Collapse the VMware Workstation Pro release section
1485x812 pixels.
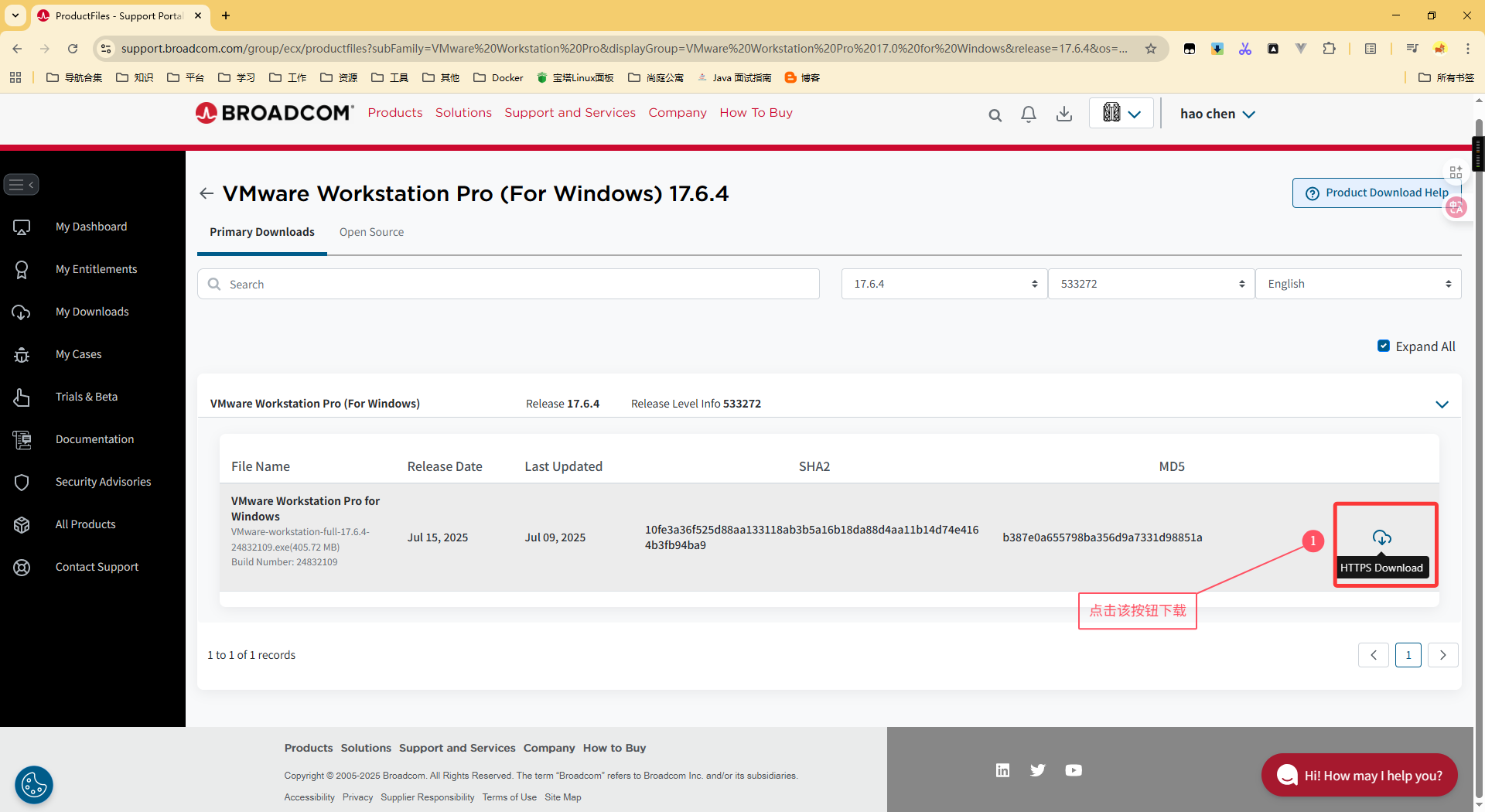tap(1442, 404)
